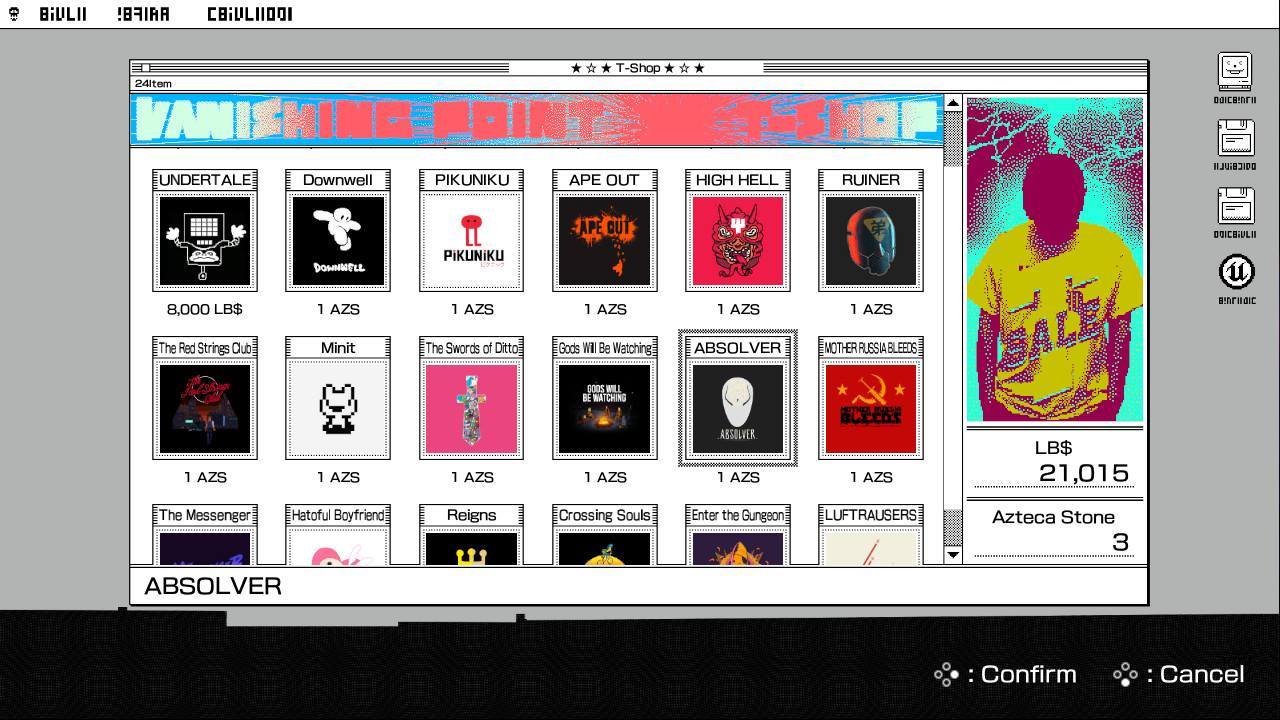Click the scroll up arrow in T-Shop
The image size is (1280, 720).
click(x=953, y=103)
